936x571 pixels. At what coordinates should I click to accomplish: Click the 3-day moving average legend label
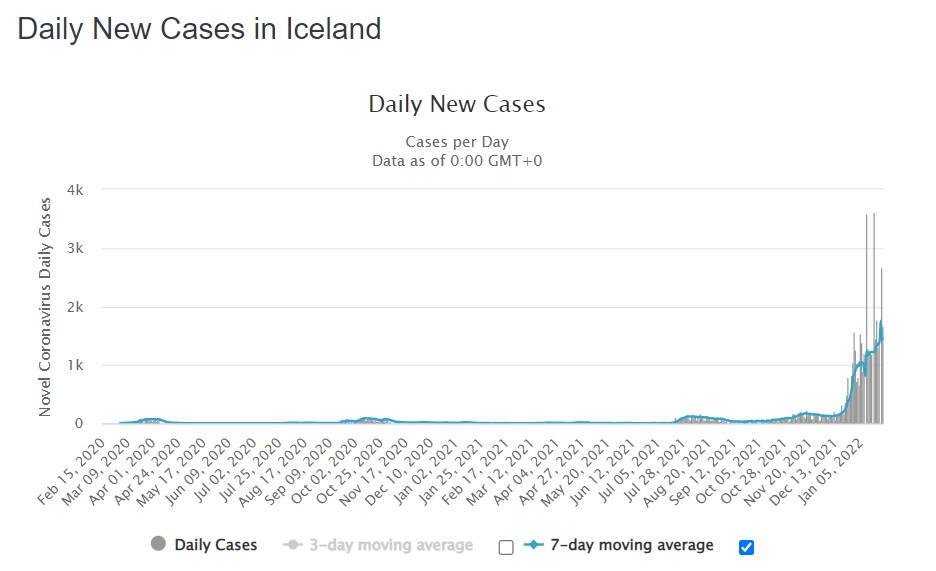(x=389, y=545)
